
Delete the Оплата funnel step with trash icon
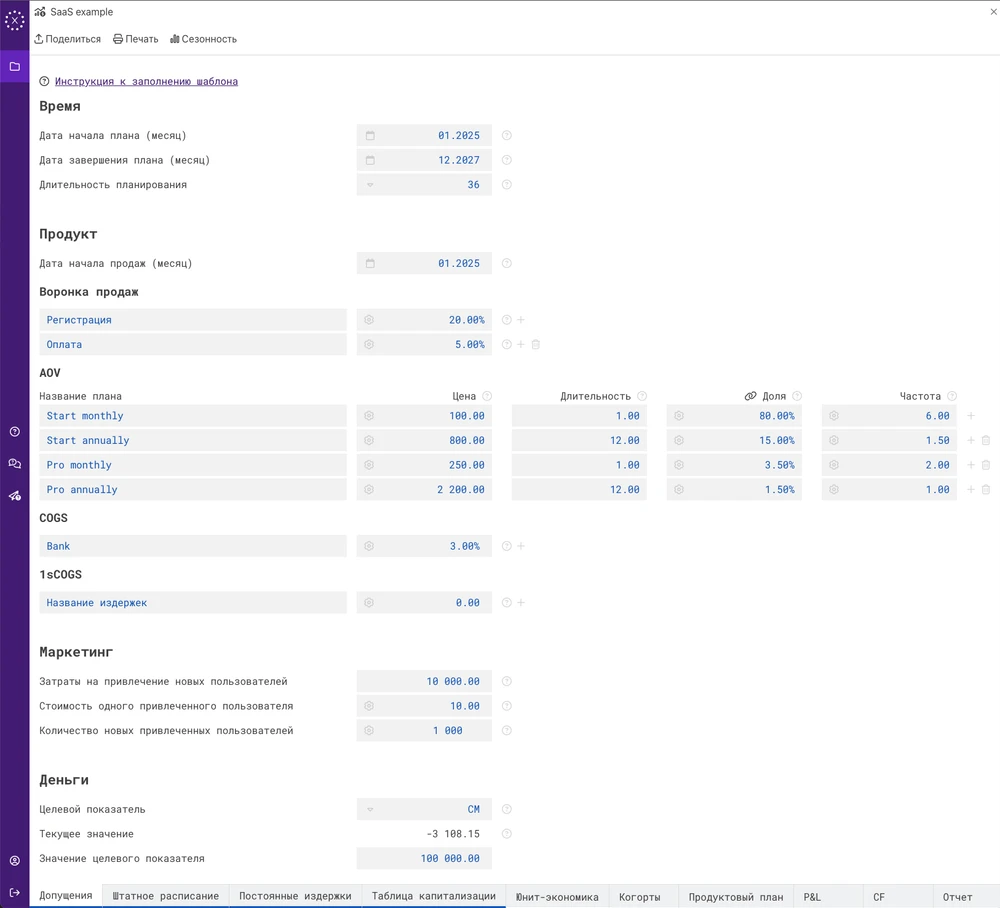coord(536,345)
